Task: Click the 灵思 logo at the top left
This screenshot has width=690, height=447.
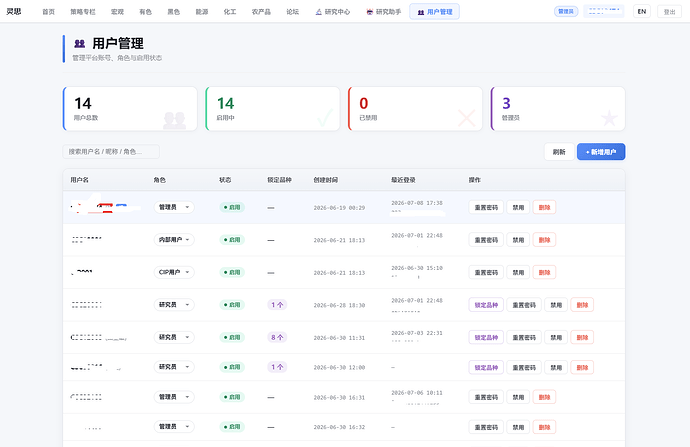Action: (x=14, y=11)
